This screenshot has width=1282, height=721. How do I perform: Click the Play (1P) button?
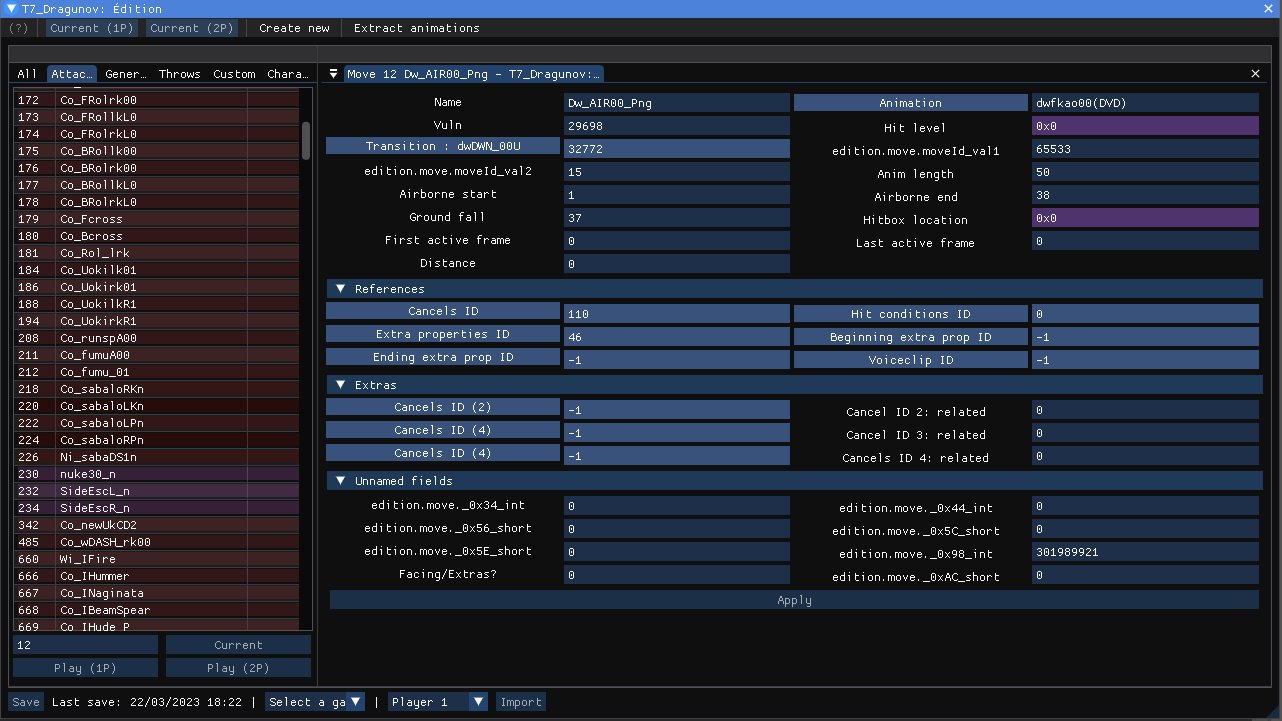click(85, 668)
